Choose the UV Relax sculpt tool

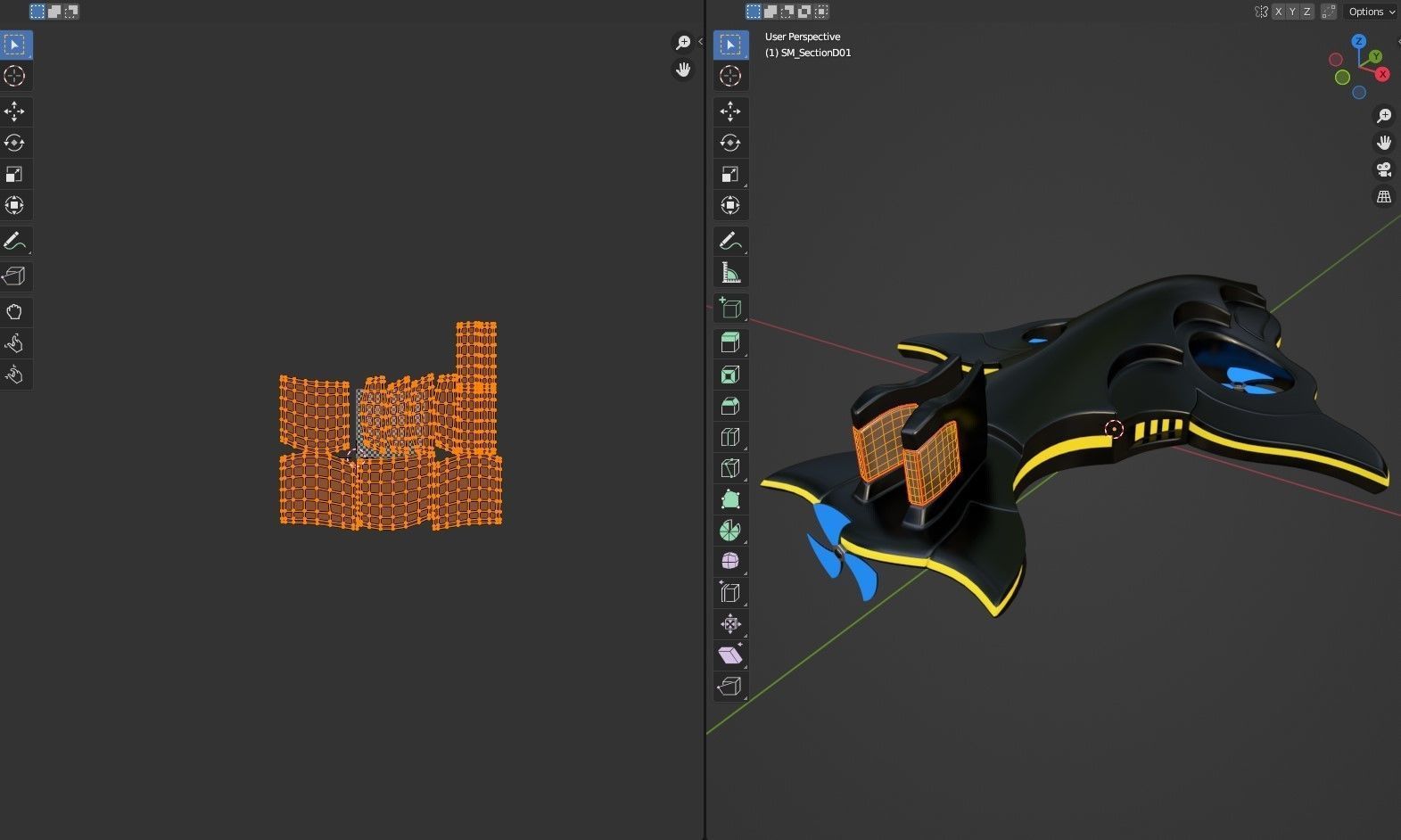tap(15, 343)
